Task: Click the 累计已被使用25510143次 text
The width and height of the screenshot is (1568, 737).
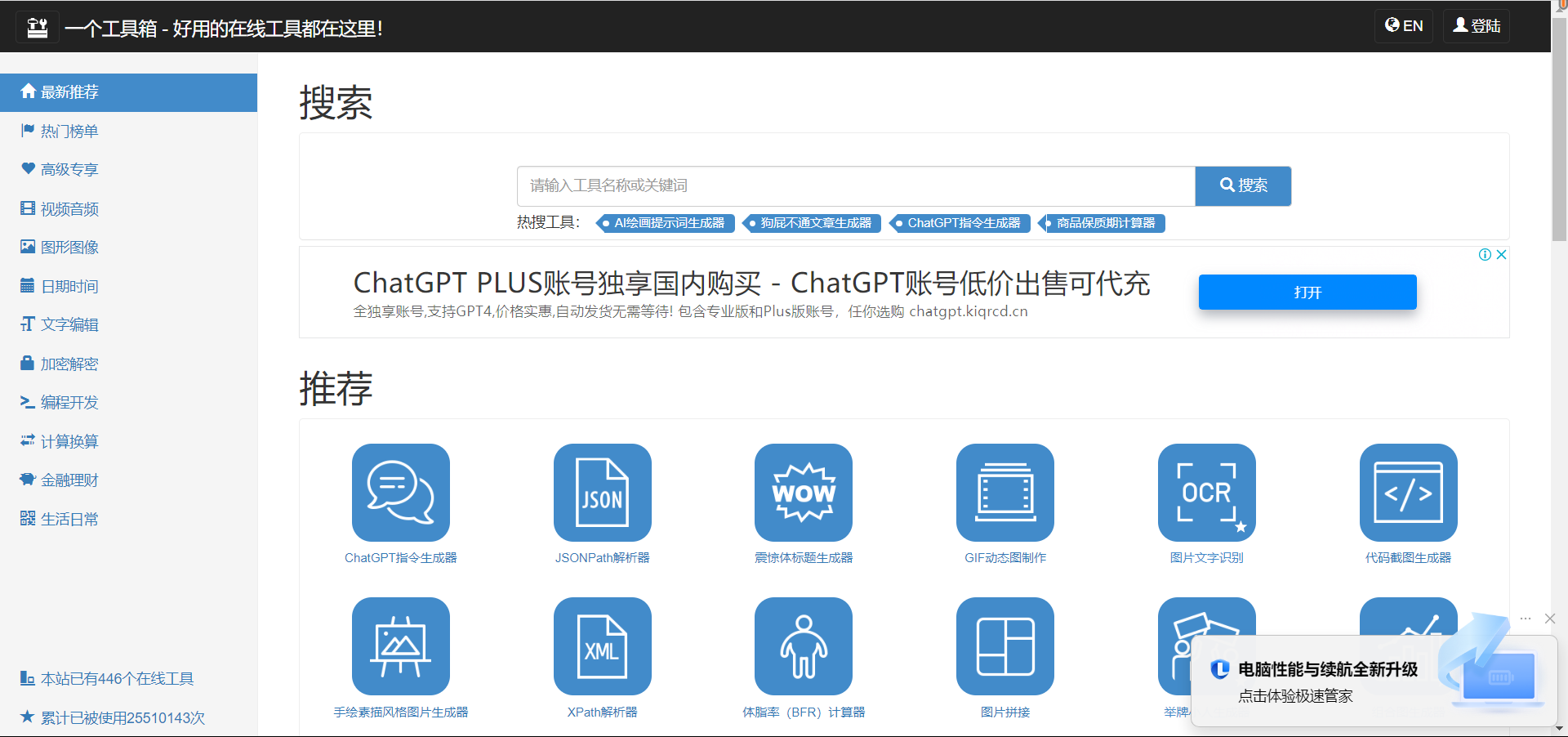Action: (x=123, y=718)
